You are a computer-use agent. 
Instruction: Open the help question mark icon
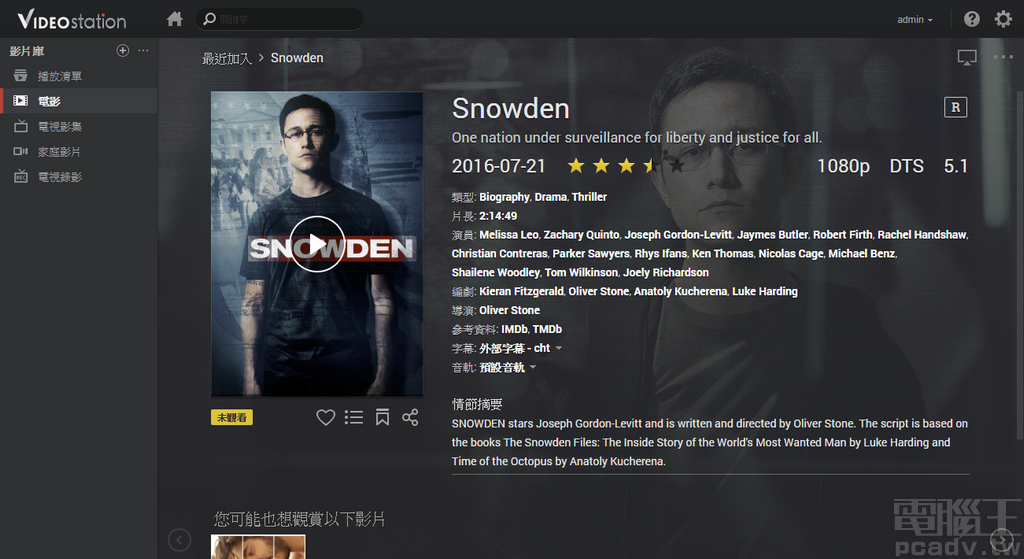pyautogui.click(x=972, y=19)
